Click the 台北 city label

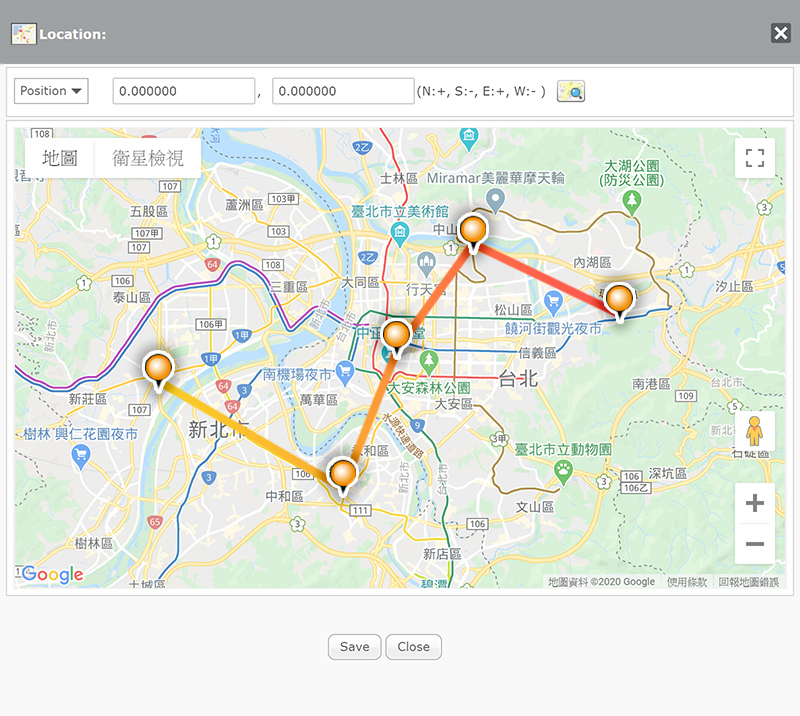[x=518, y=379]
